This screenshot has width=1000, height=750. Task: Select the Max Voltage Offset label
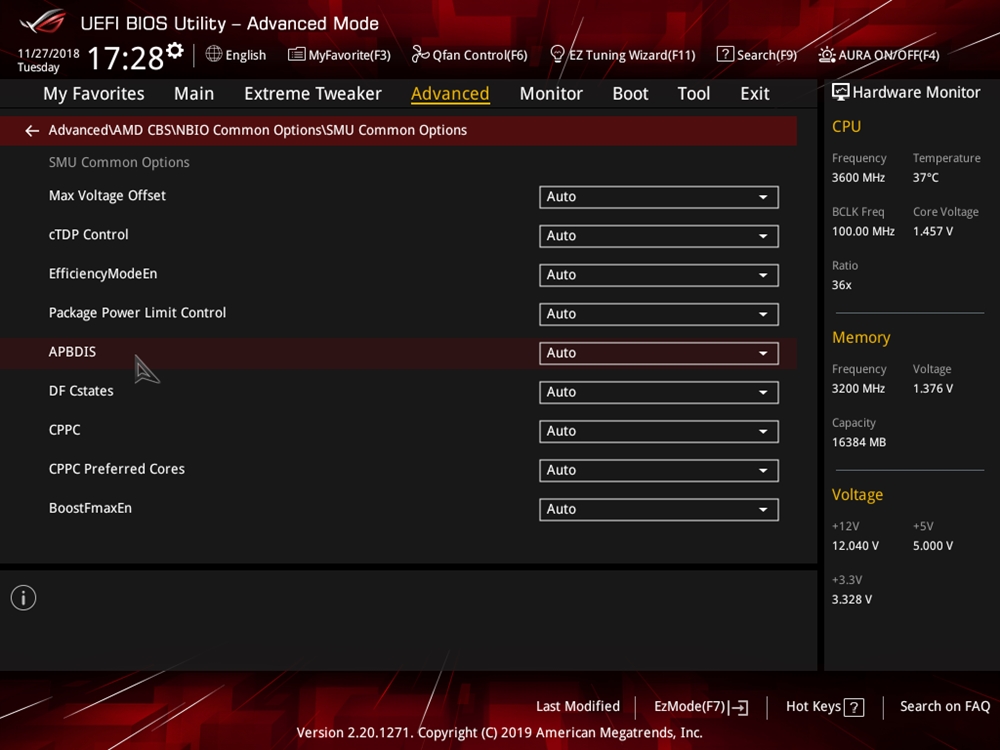(x=107, y=196)
